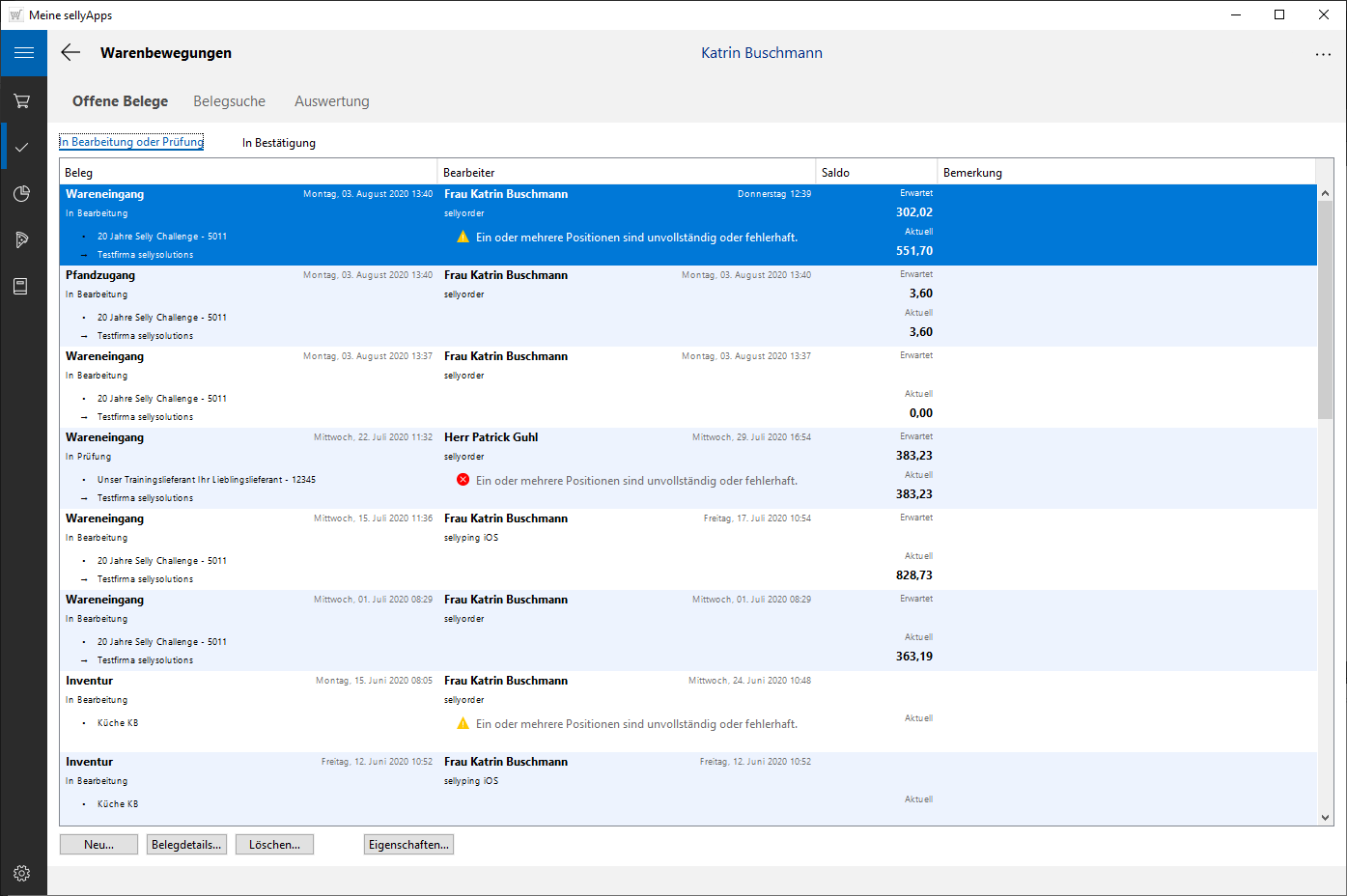Open the three-dot more options menu
1347x896 pixels.
(x=1323, y=54)
